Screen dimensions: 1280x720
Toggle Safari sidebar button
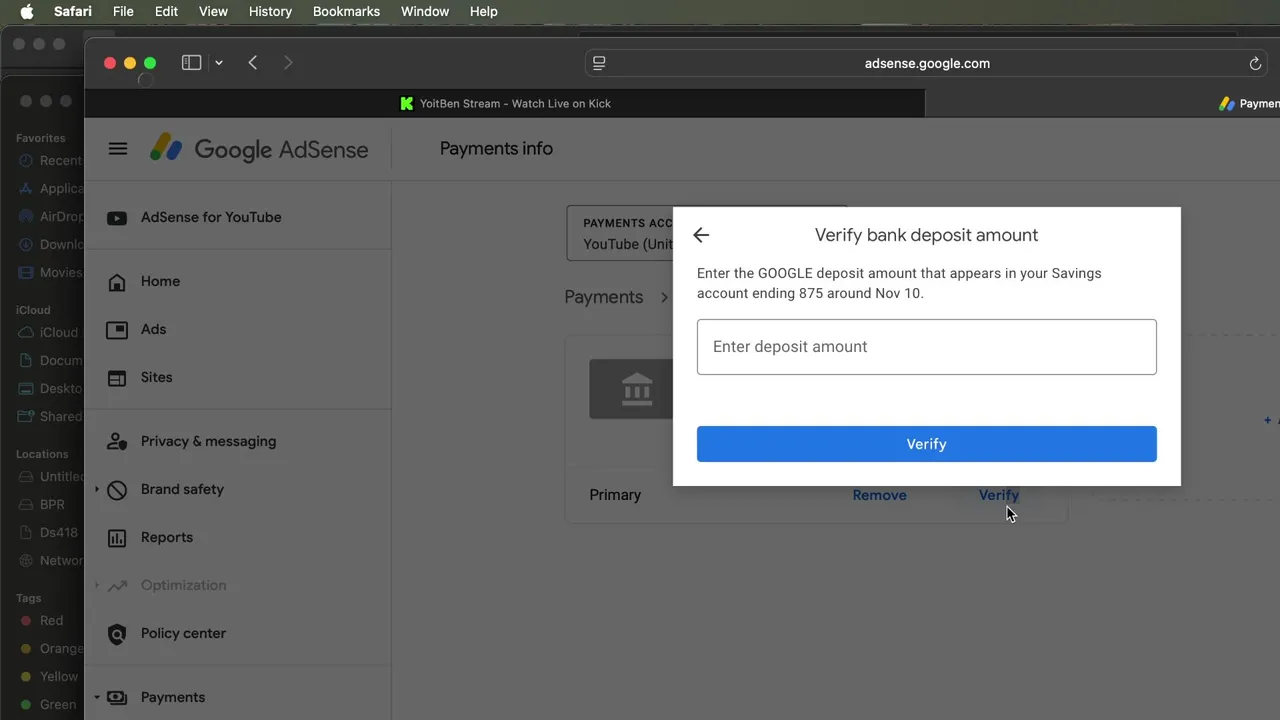[191, 63]
